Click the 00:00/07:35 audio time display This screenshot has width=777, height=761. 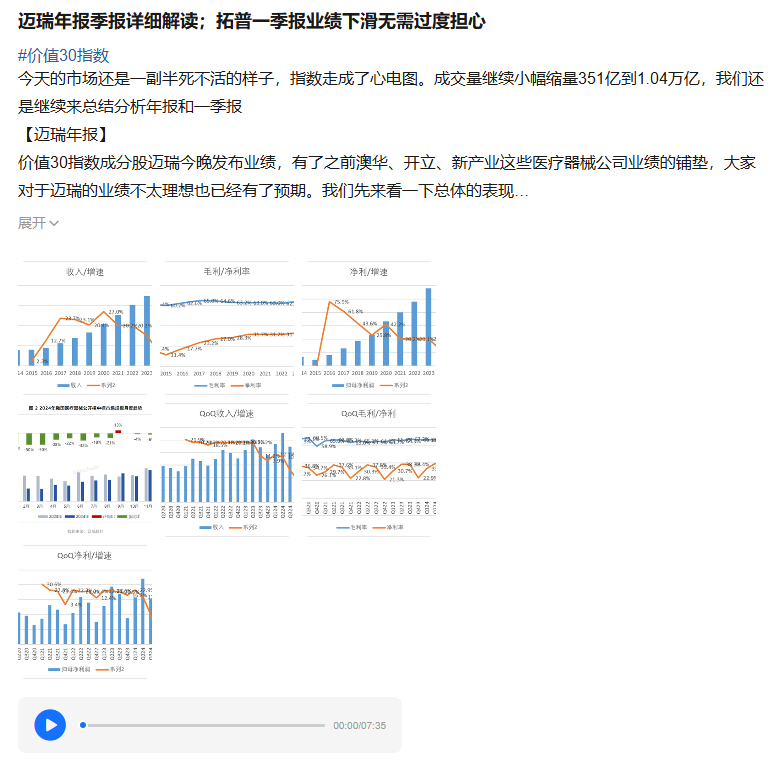point(359,726)
